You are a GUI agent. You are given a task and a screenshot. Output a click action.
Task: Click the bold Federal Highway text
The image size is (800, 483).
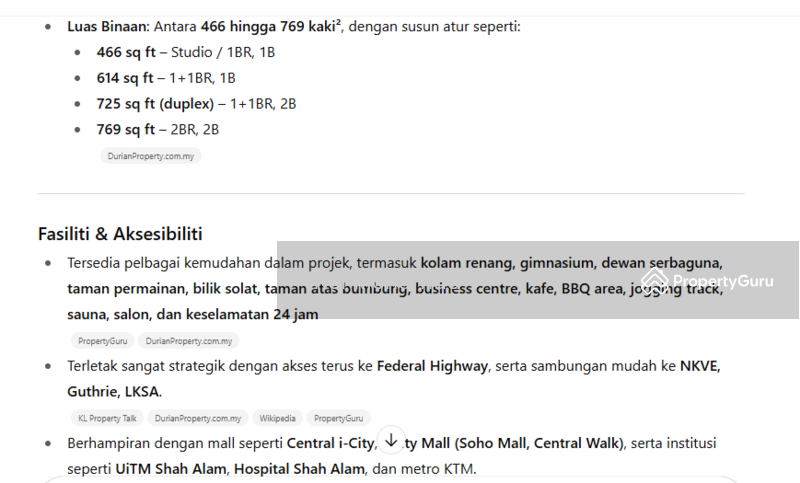432,366
